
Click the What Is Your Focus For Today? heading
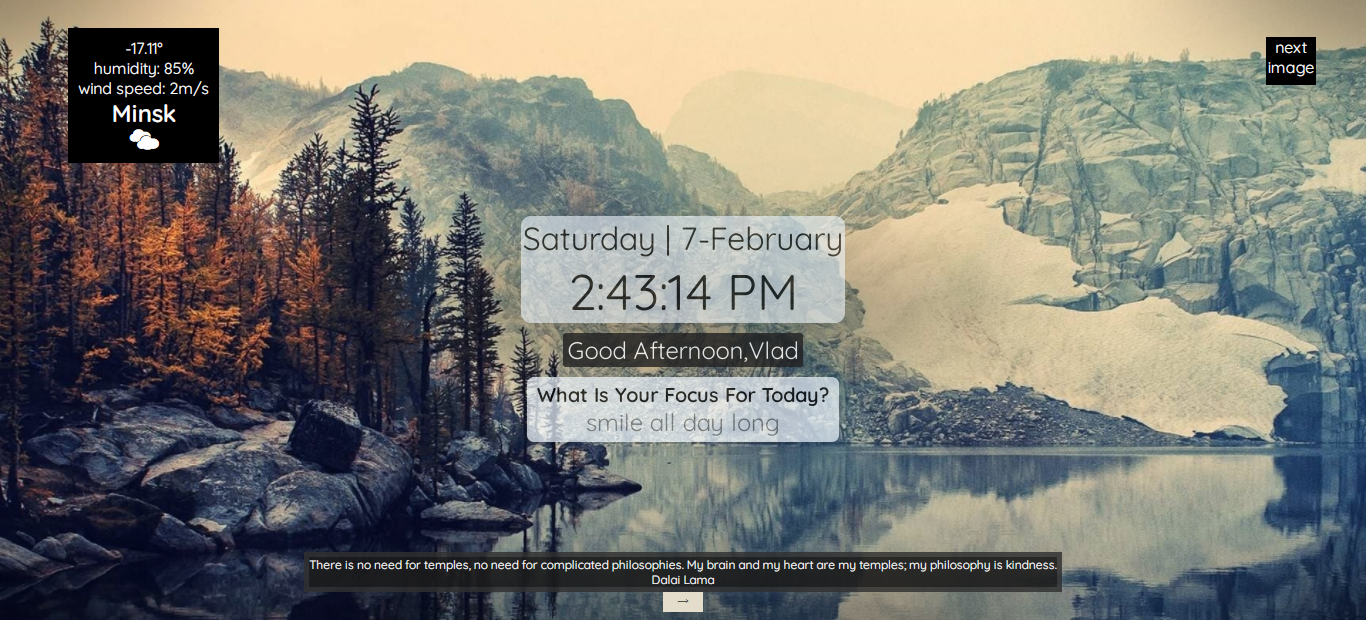[683, 395]
